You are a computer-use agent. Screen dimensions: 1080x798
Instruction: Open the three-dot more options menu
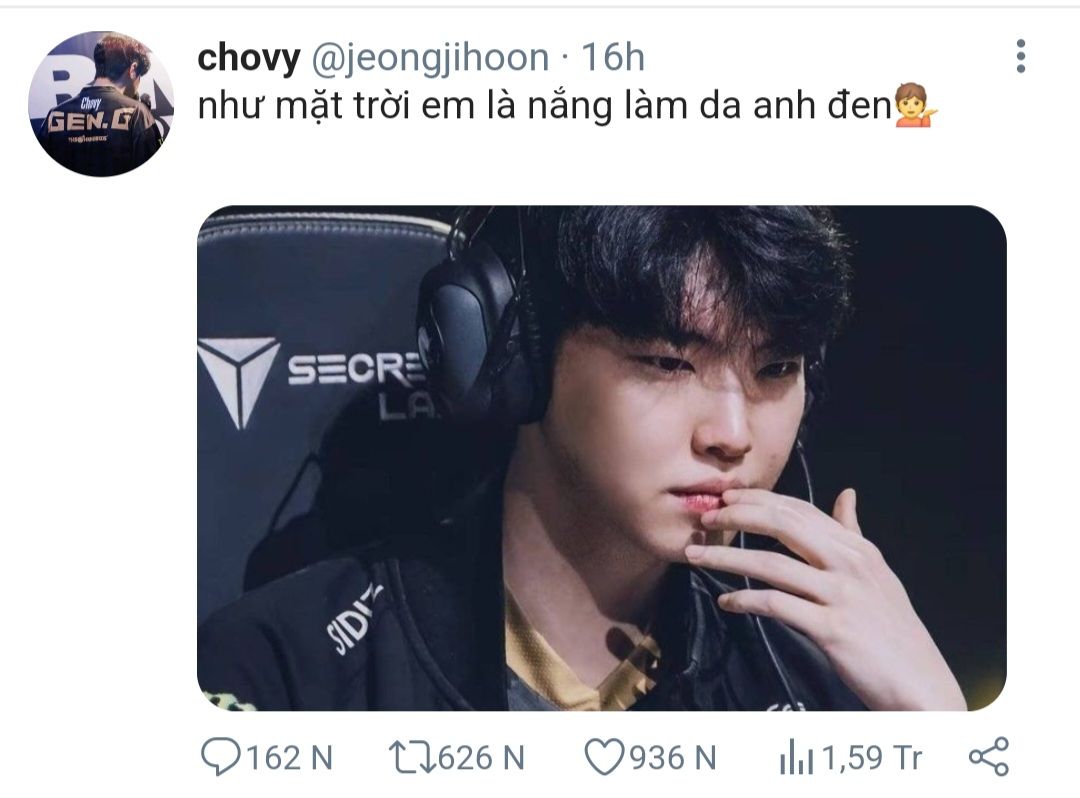[1021, 56]
